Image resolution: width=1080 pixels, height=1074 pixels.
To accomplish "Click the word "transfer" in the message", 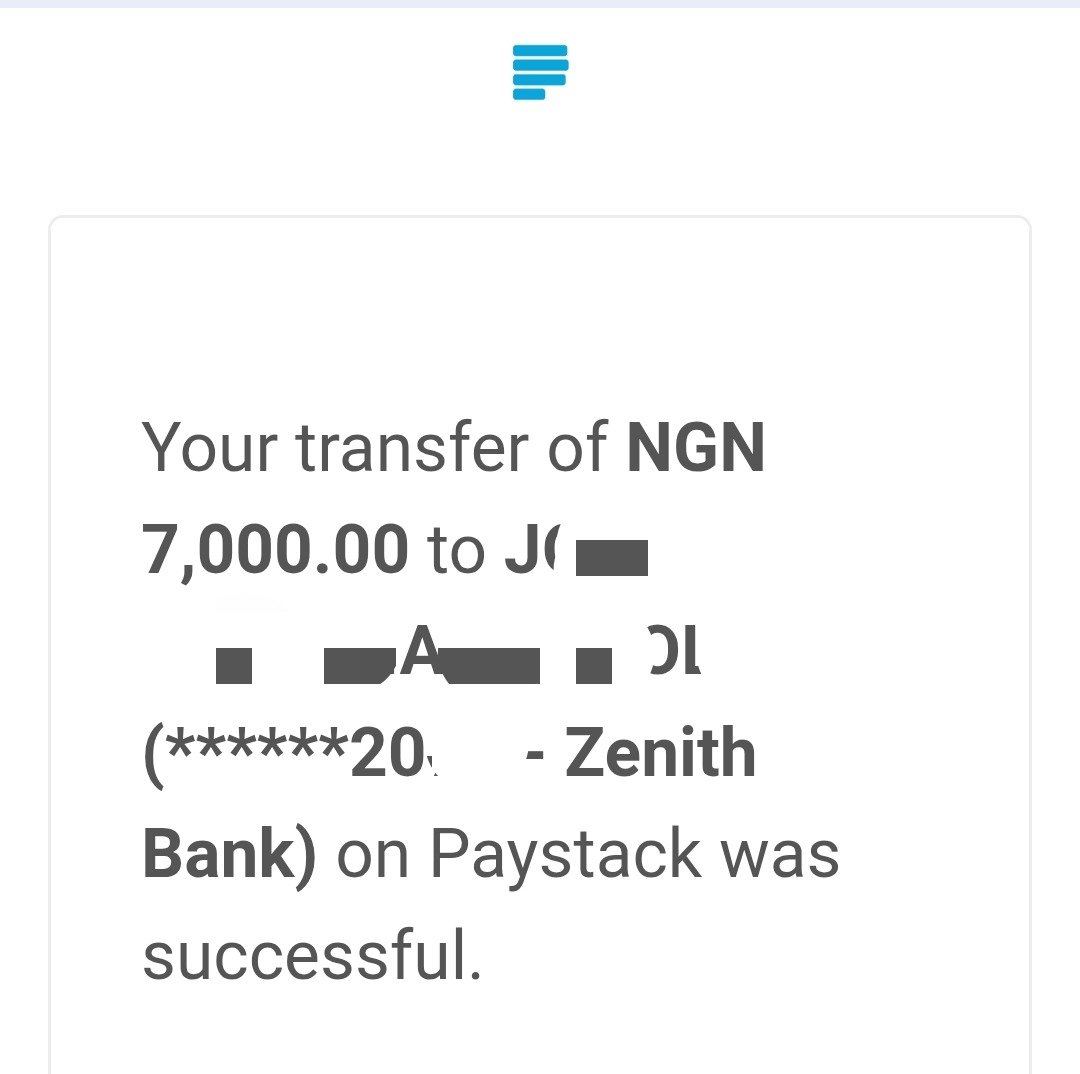I will pos(413,448).
